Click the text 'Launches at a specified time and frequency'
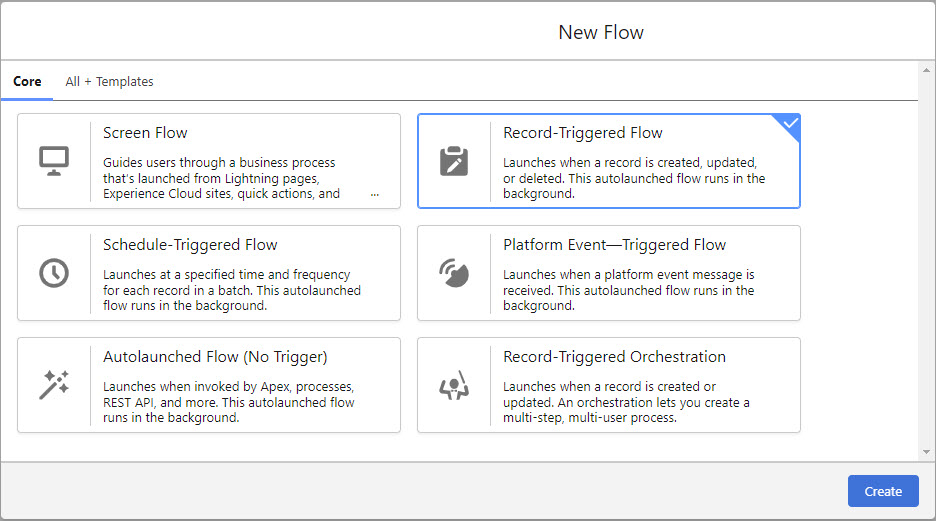Image resolution: width=936 pixels, height=521 pixels. tap(226, 275)
